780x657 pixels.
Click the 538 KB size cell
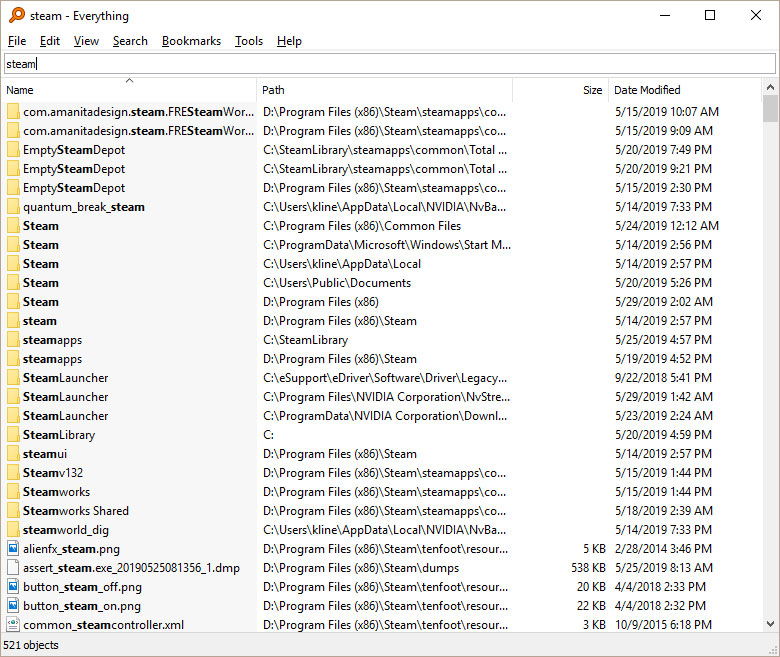588,567
